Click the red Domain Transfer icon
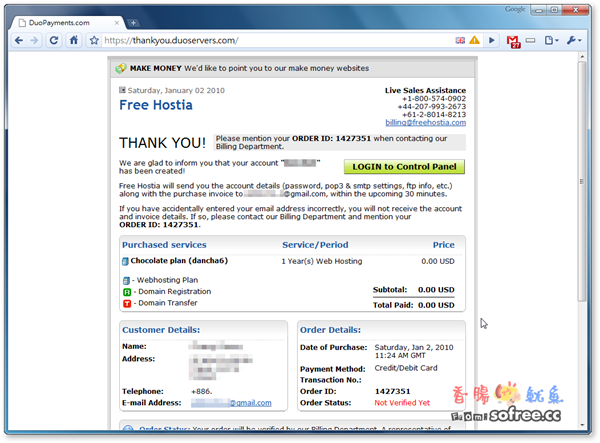 (x=127, y=303)
